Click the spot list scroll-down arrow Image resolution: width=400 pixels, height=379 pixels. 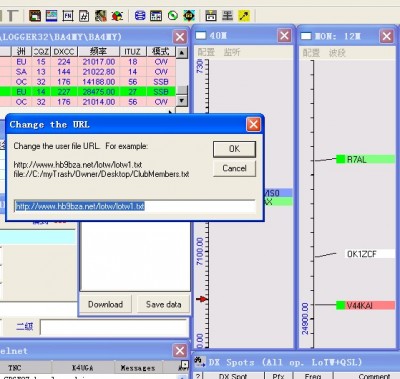point(181,101)
